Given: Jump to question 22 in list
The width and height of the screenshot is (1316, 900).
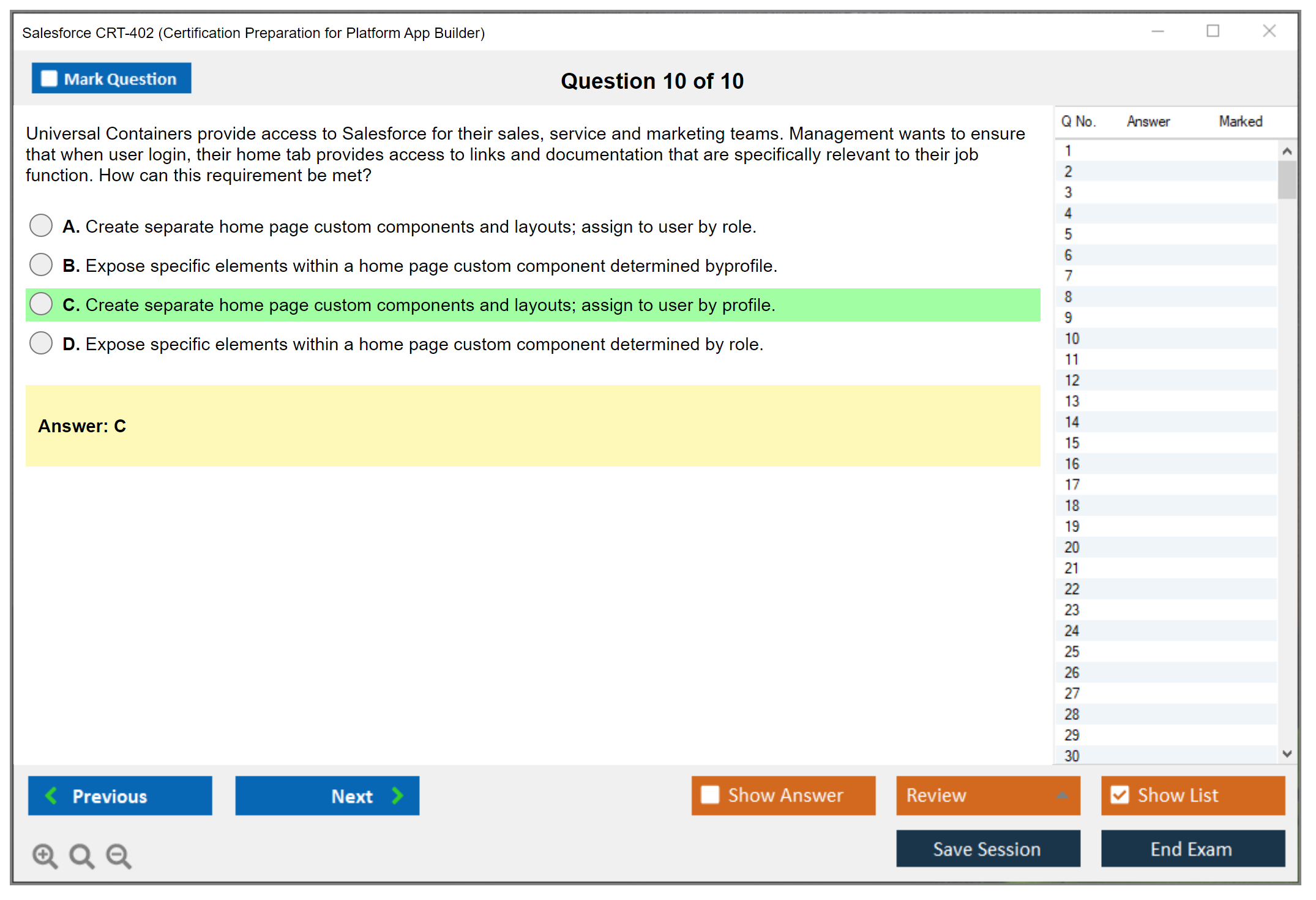Looking at the screenshot, I should coord(1072,589).
